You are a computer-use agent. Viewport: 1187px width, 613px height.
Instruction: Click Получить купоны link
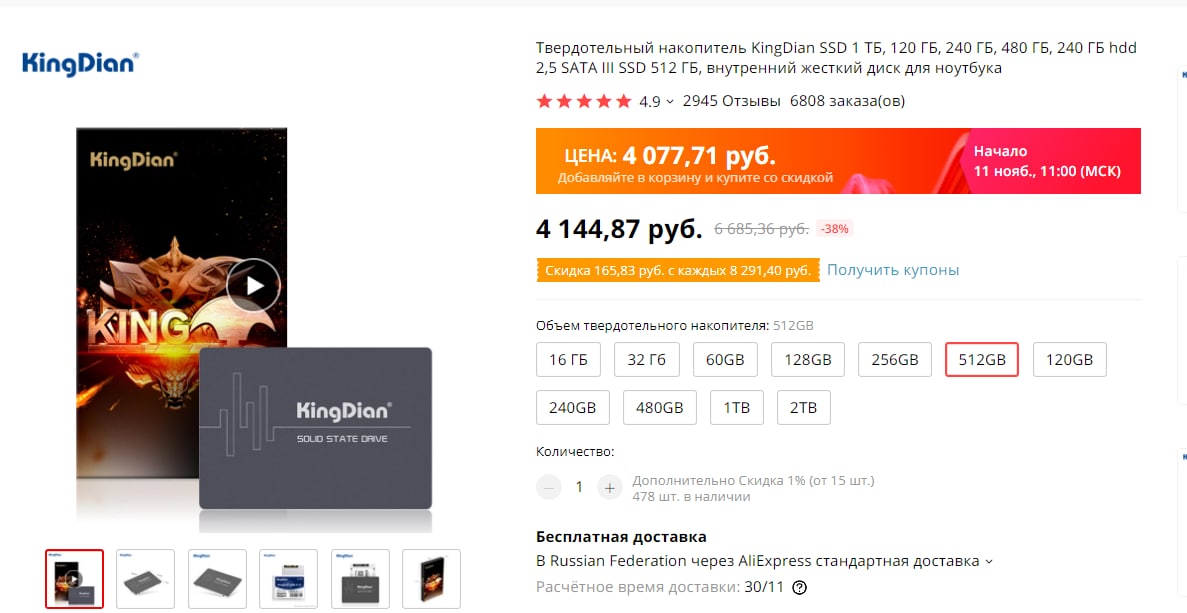[893, 270]
